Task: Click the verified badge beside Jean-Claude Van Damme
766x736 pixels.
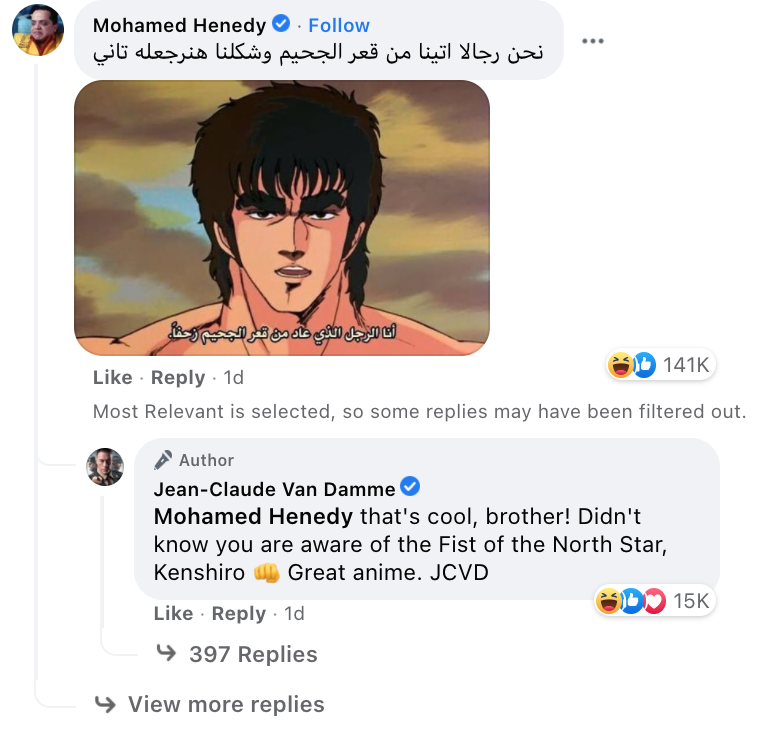Action: tap(410, 486)
